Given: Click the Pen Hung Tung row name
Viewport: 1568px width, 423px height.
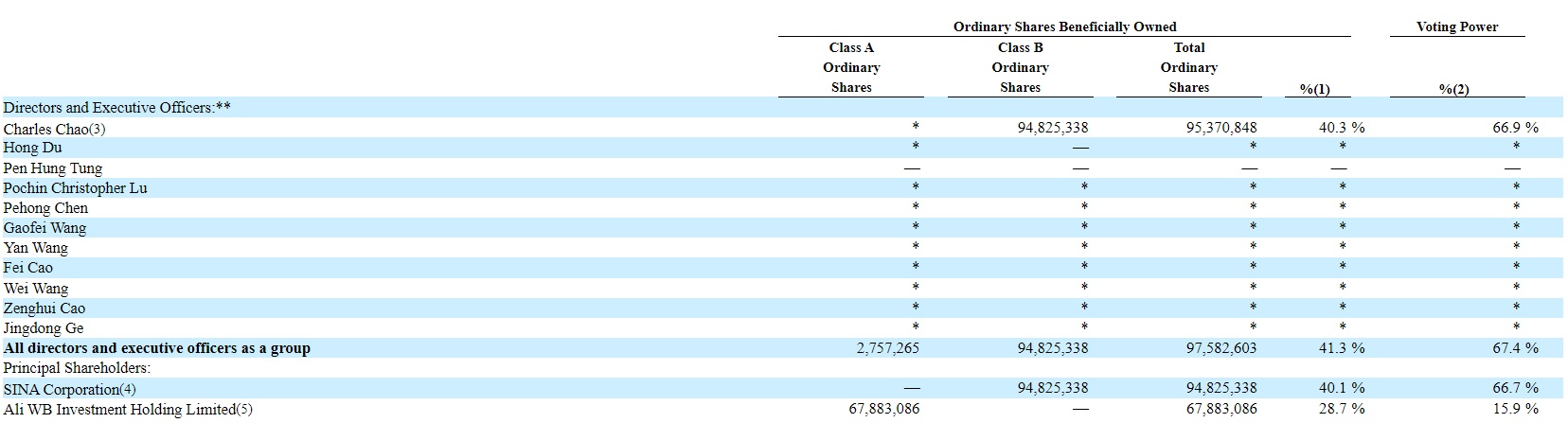Looking at the screenshot, I should tap(53, 168).
